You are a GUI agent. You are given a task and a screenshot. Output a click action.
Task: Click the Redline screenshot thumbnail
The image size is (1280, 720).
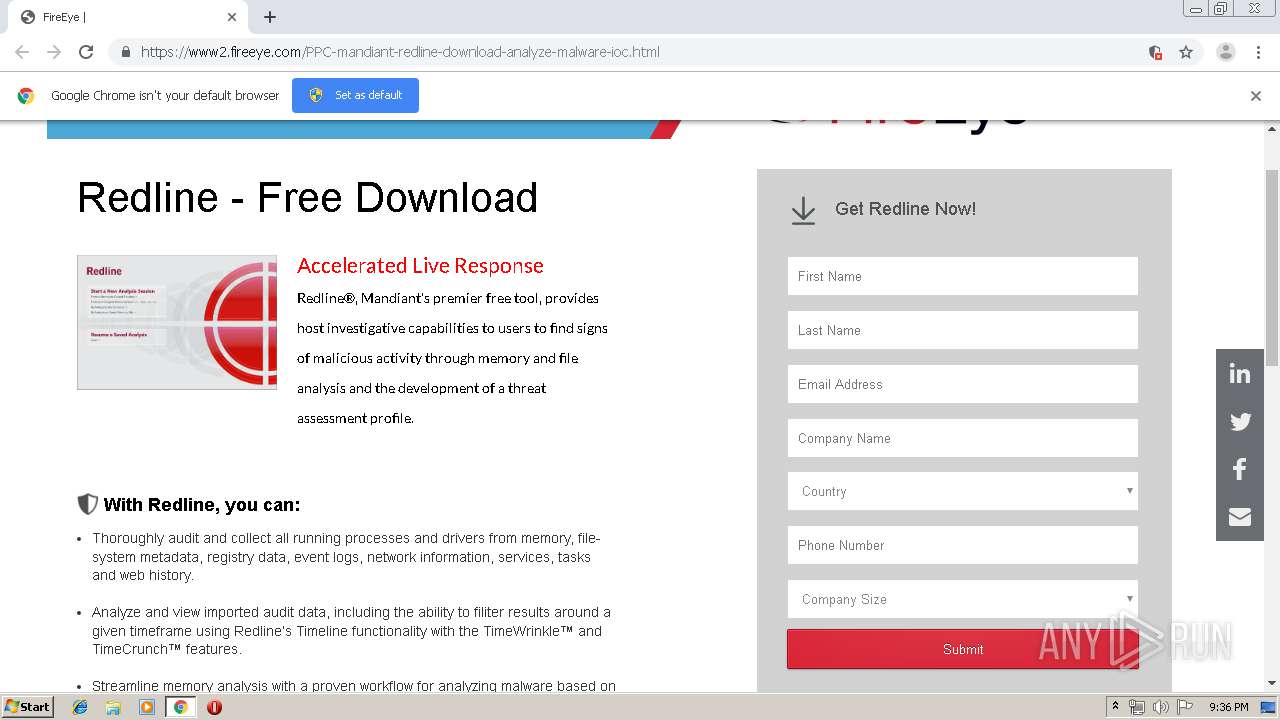click(177, 322)
